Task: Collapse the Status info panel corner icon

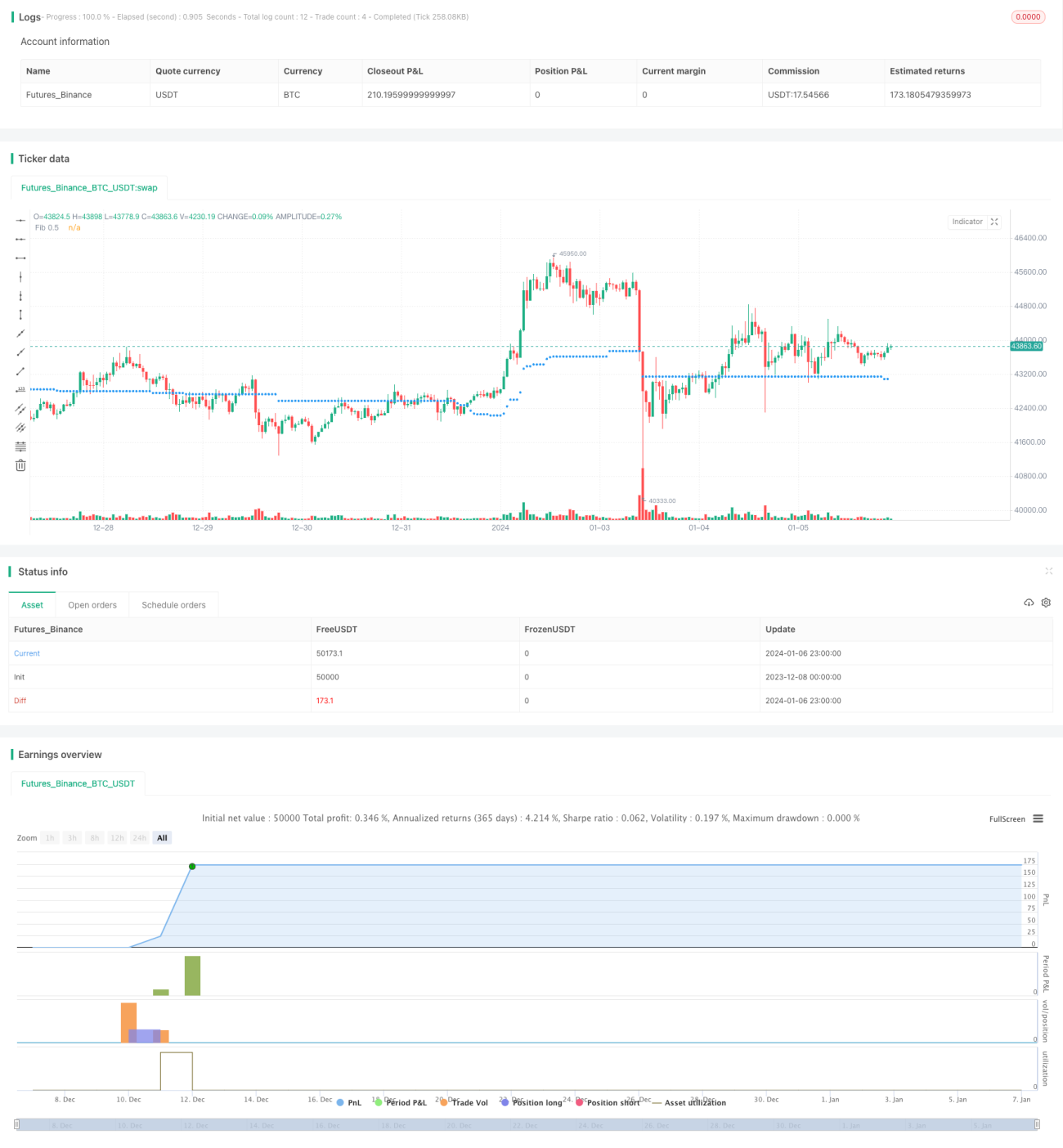Action: pos(1048,572)
